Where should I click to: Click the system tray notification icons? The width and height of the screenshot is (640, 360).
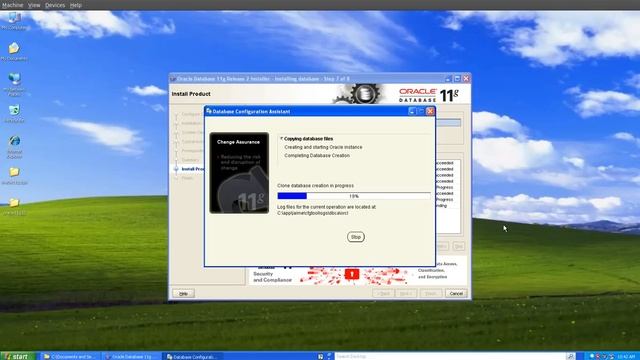coord(601,356)
